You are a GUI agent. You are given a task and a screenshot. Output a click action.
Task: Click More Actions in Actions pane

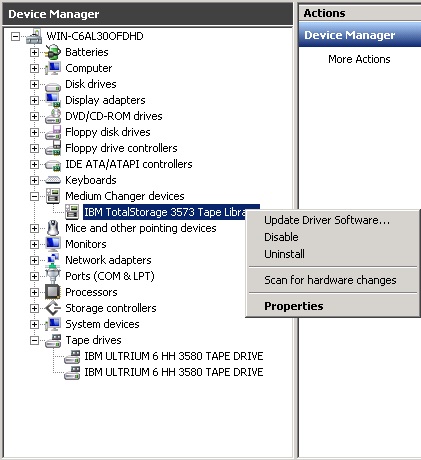(359, 59)
